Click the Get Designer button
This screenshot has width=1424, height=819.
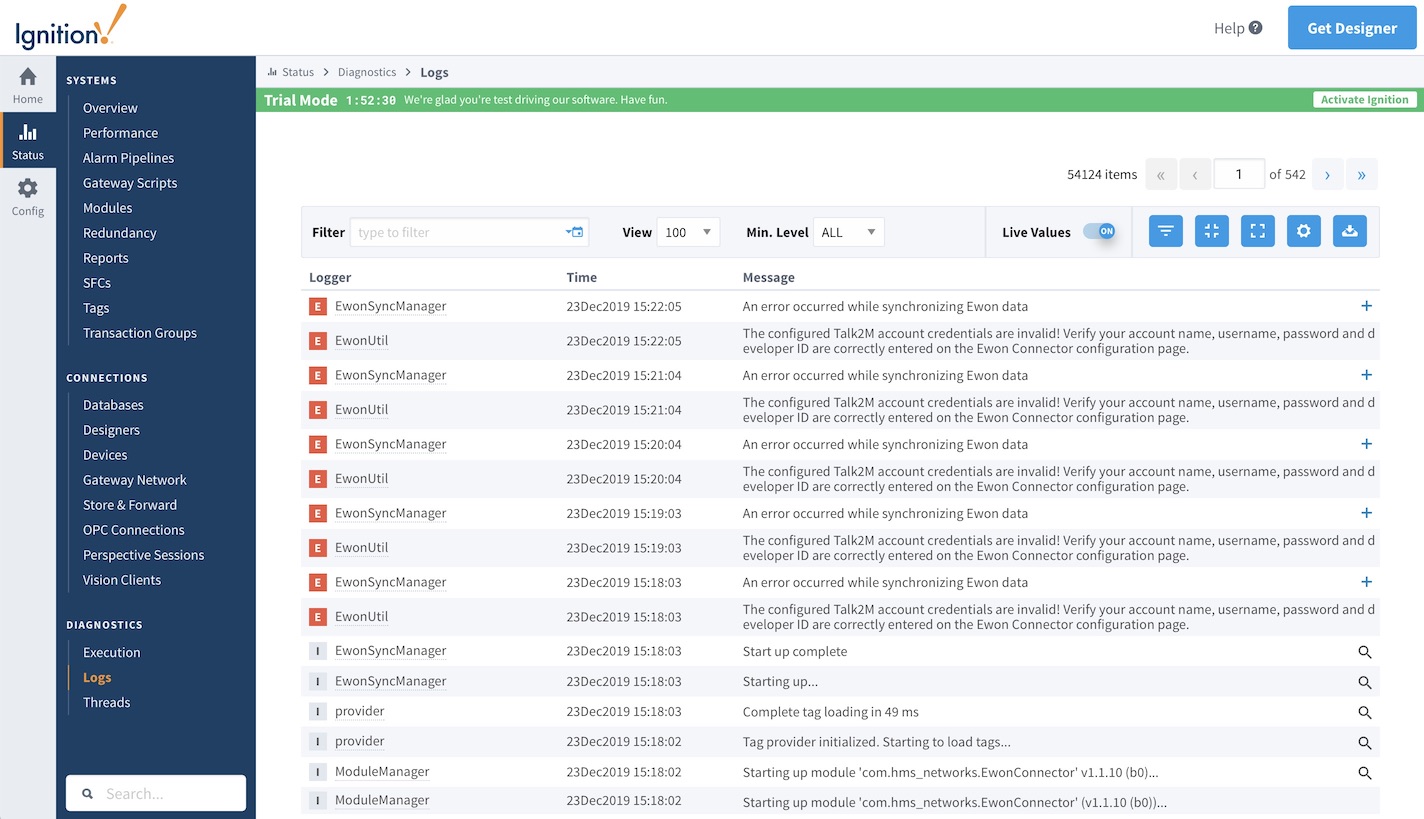1352,28
